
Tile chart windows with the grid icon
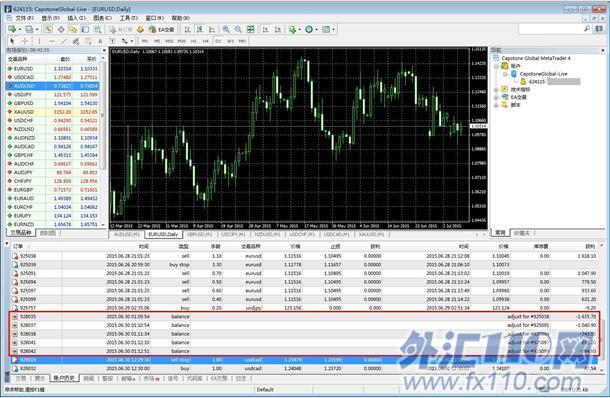click(x=251, y=29)
